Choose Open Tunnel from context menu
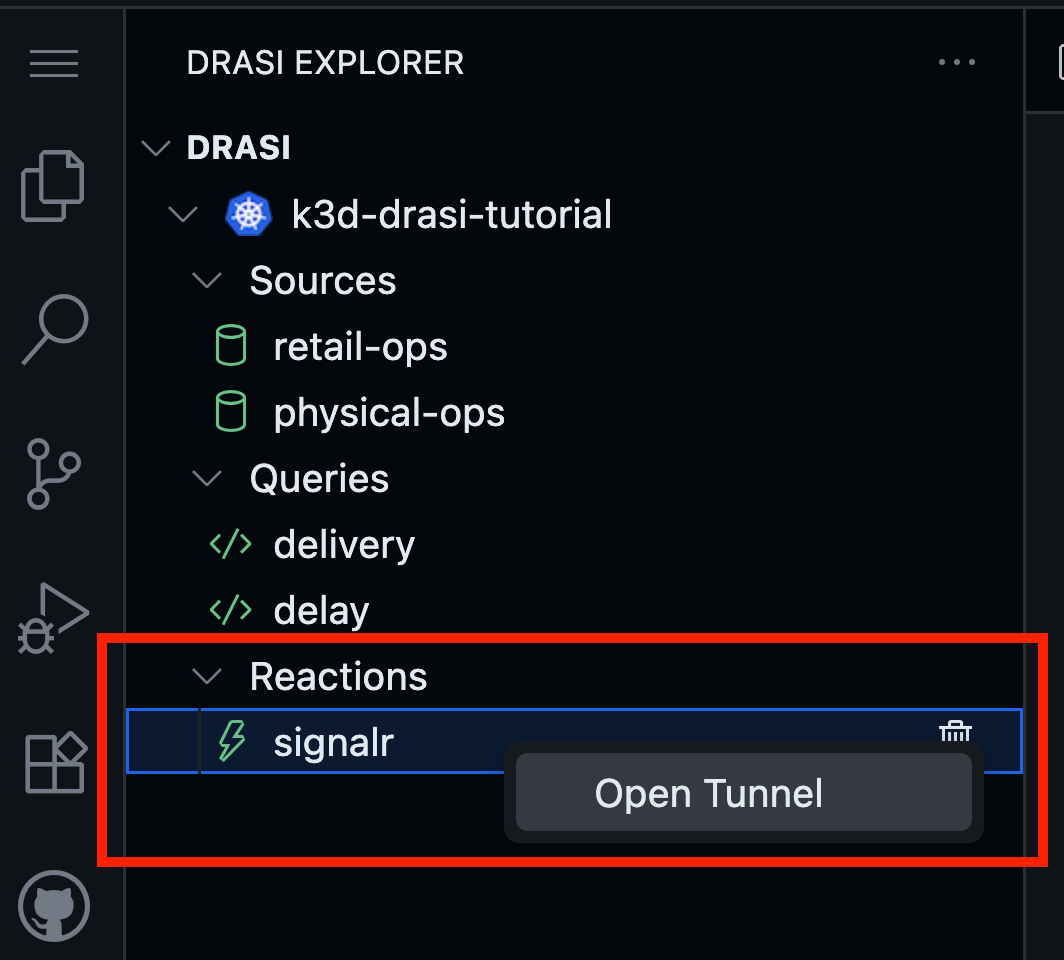1064x960 pixels. [709, 793]
